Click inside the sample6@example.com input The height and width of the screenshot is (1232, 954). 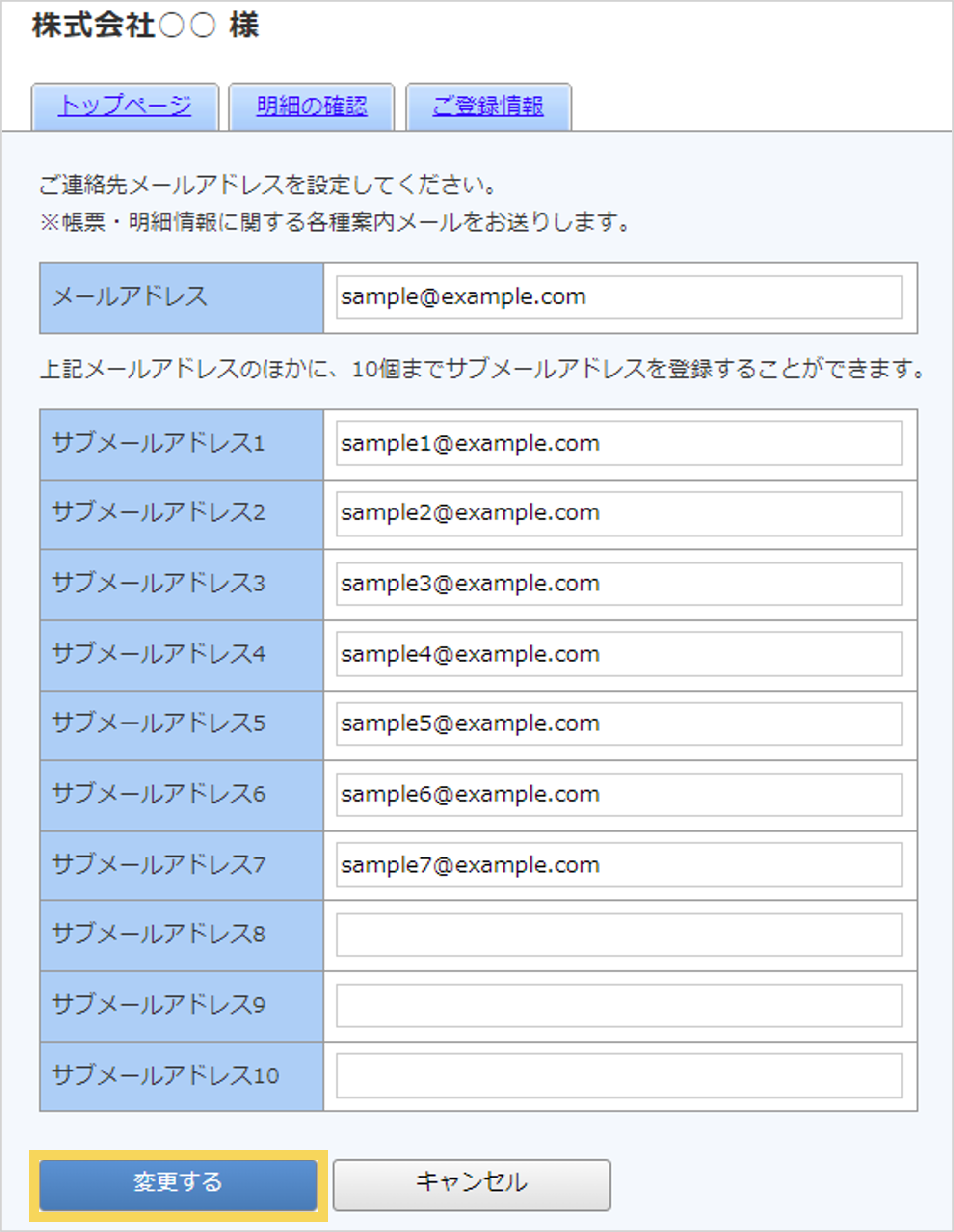click(x=620, y=795)
